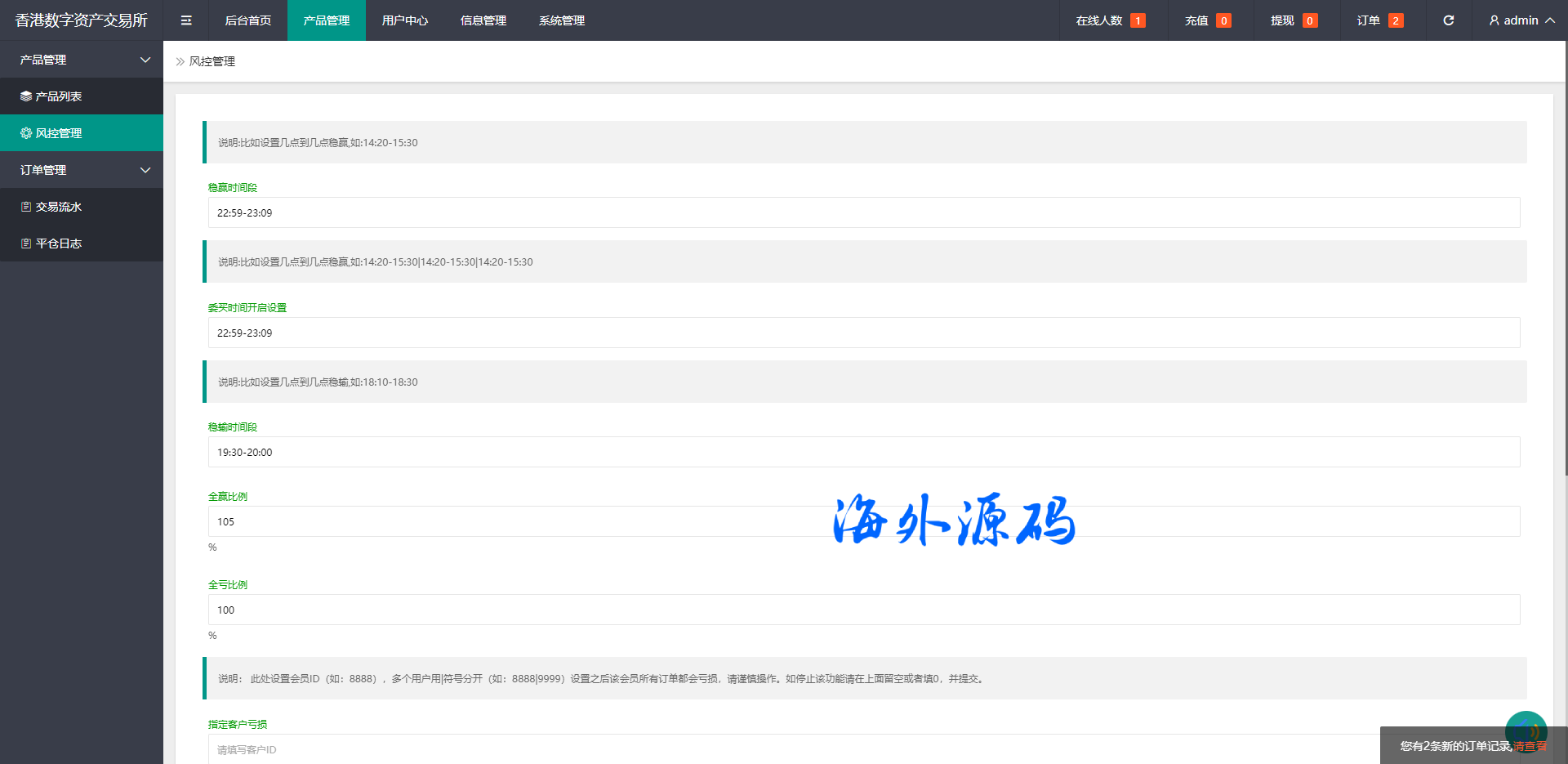Click the page's vertical scrollbar

point(1565,245)
